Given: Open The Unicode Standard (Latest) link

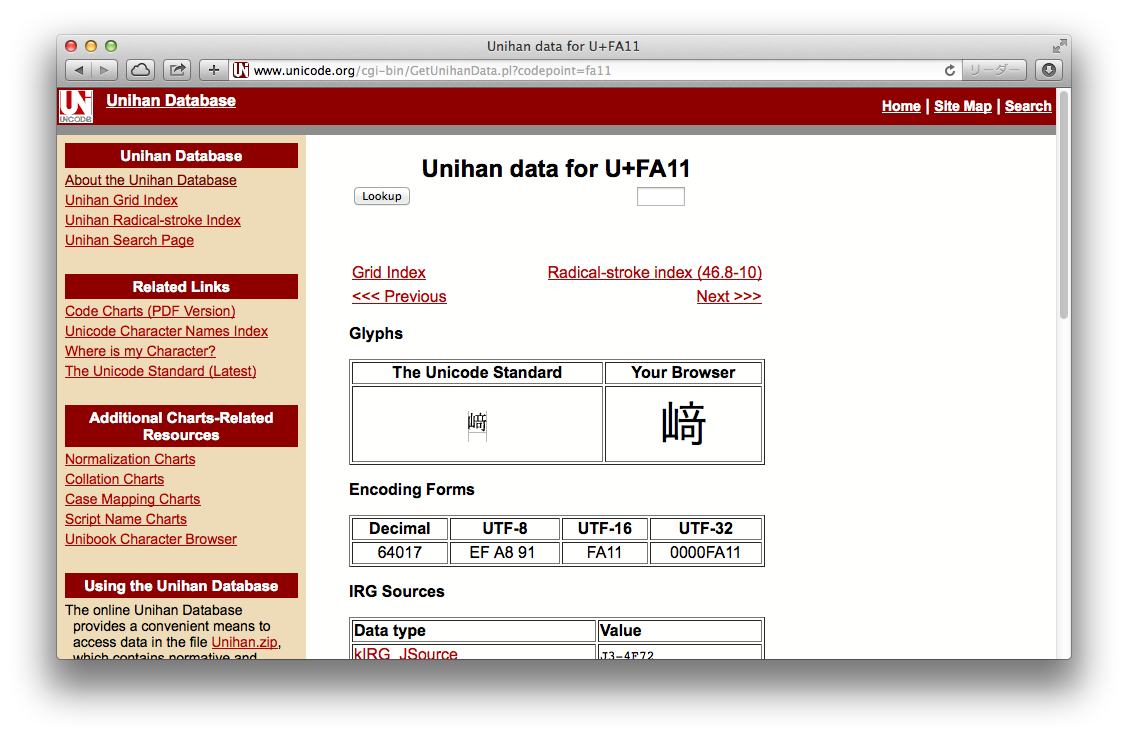Looking at the screenshot, I should tap(160, 371).
